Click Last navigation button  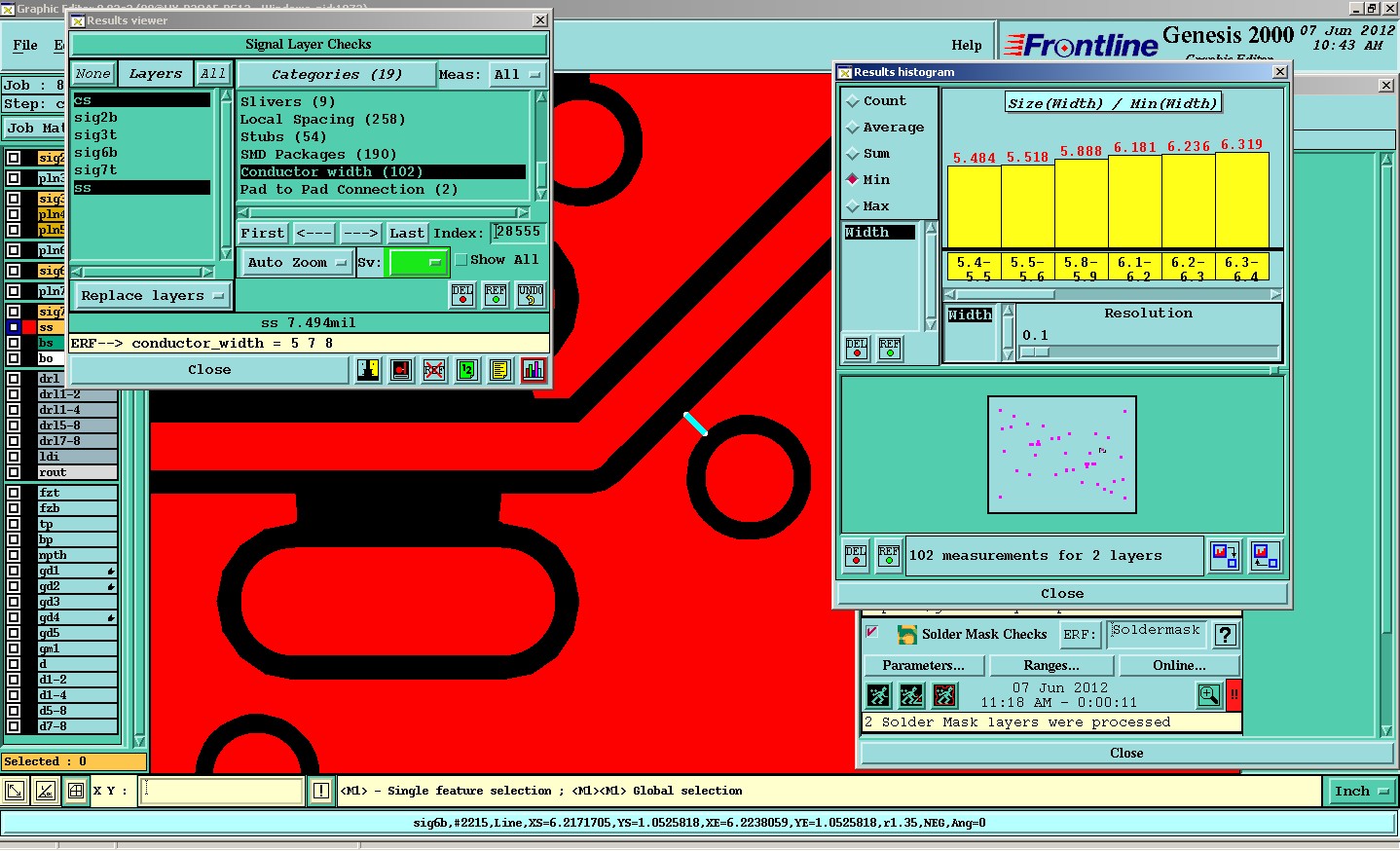pyautogui.click(x=407, y=234)
